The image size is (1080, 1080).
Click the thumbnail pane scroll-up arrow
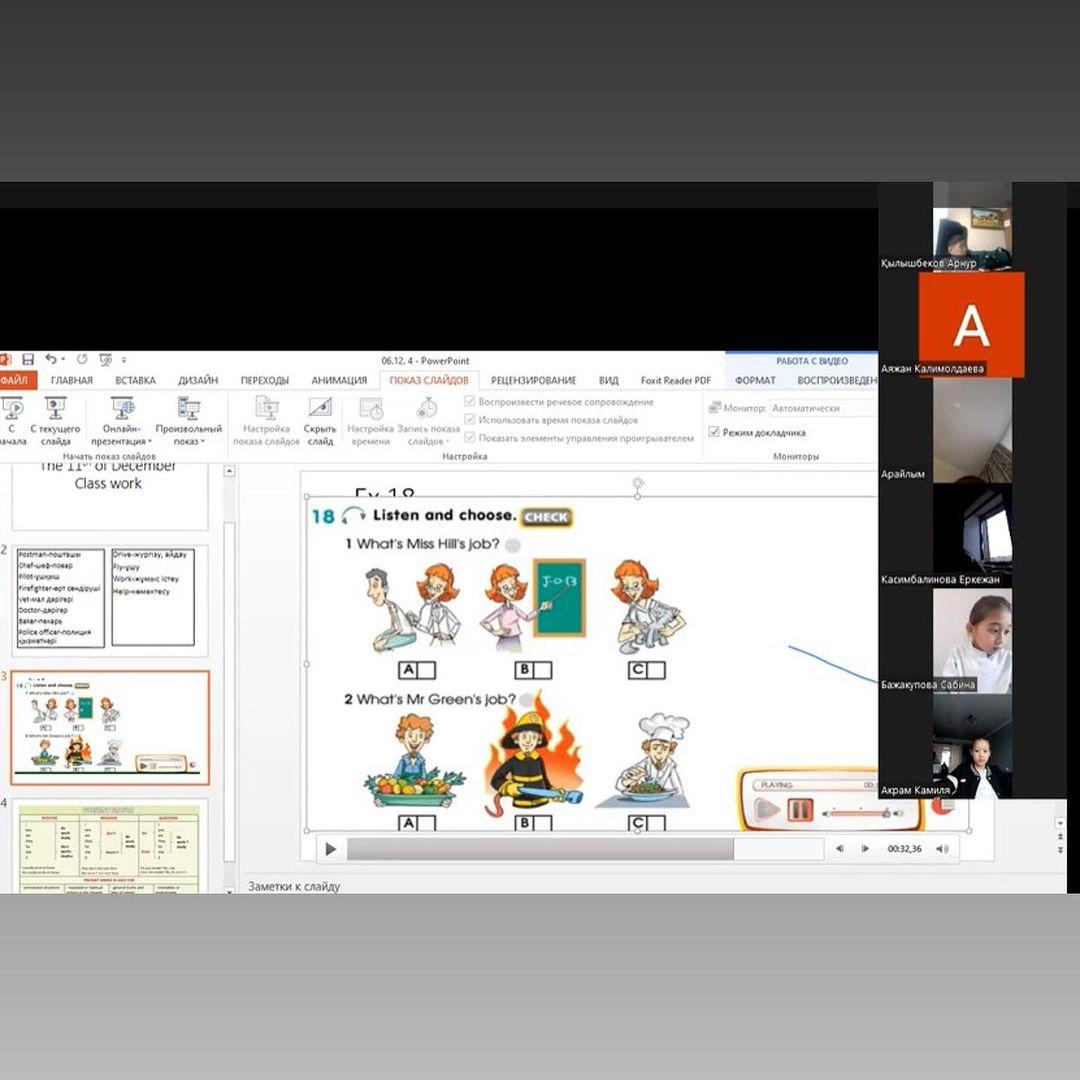[229, 471]
